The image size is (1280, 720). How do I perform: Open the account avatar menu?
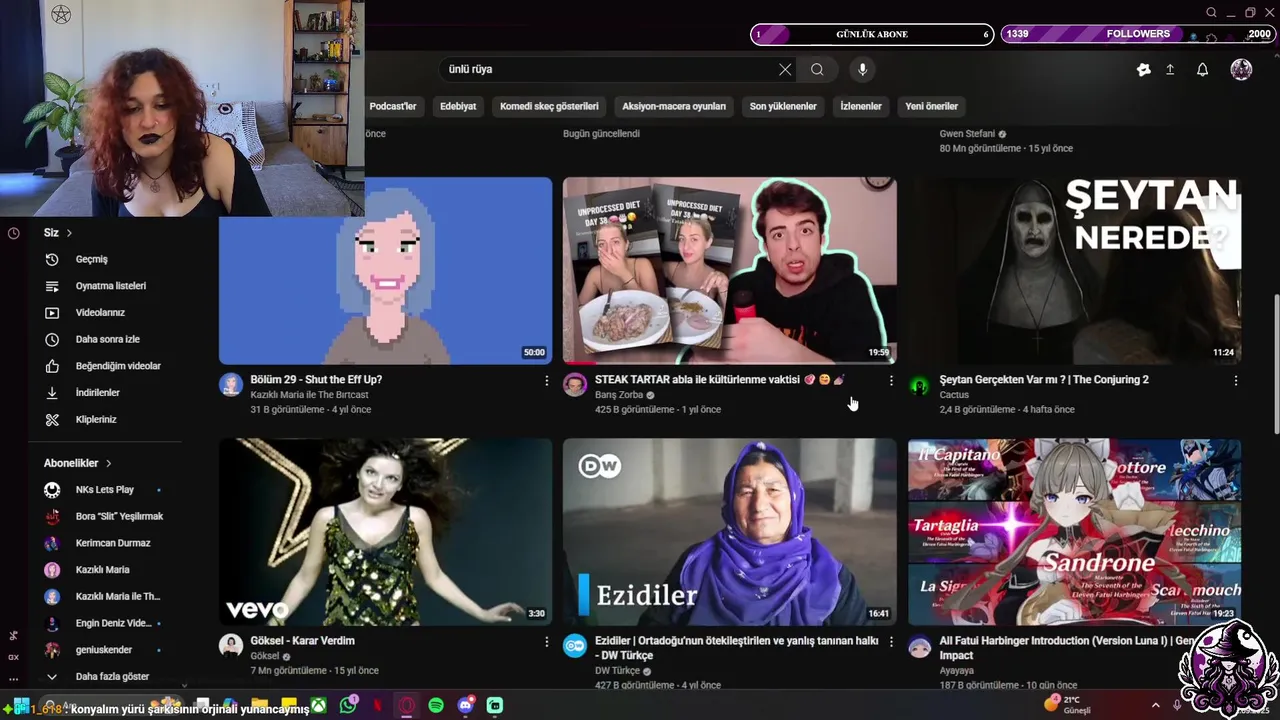pyautogui.click(x=1241, y=69)
